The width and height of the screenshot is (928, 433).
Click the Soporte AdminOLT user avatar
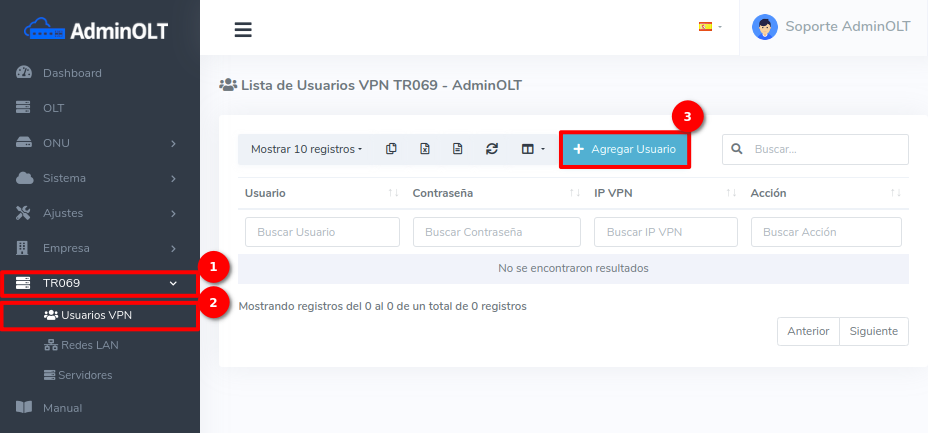765,27
